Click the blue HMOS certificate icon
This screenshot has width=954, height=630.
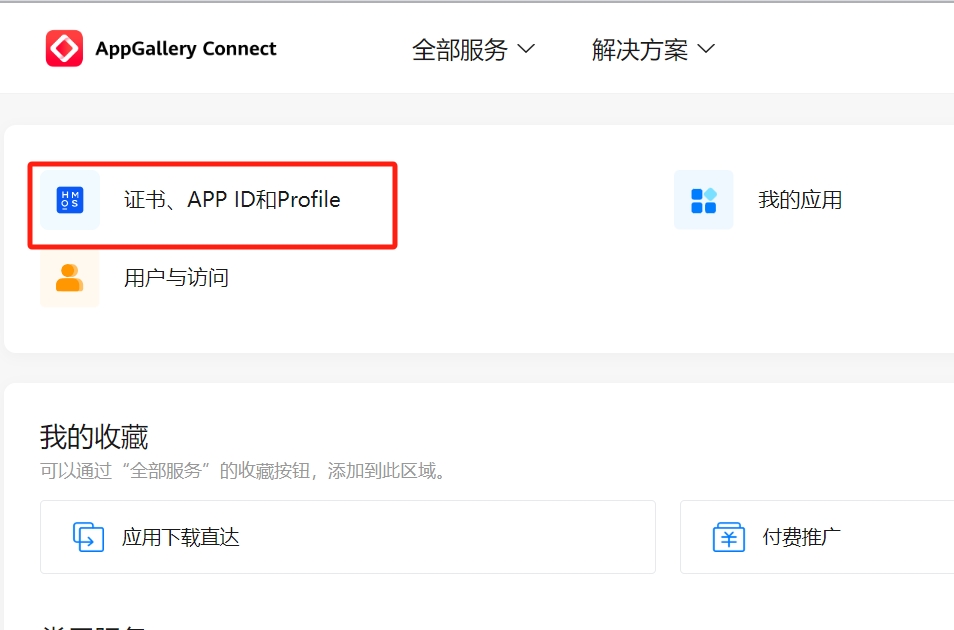pos(70,200)
